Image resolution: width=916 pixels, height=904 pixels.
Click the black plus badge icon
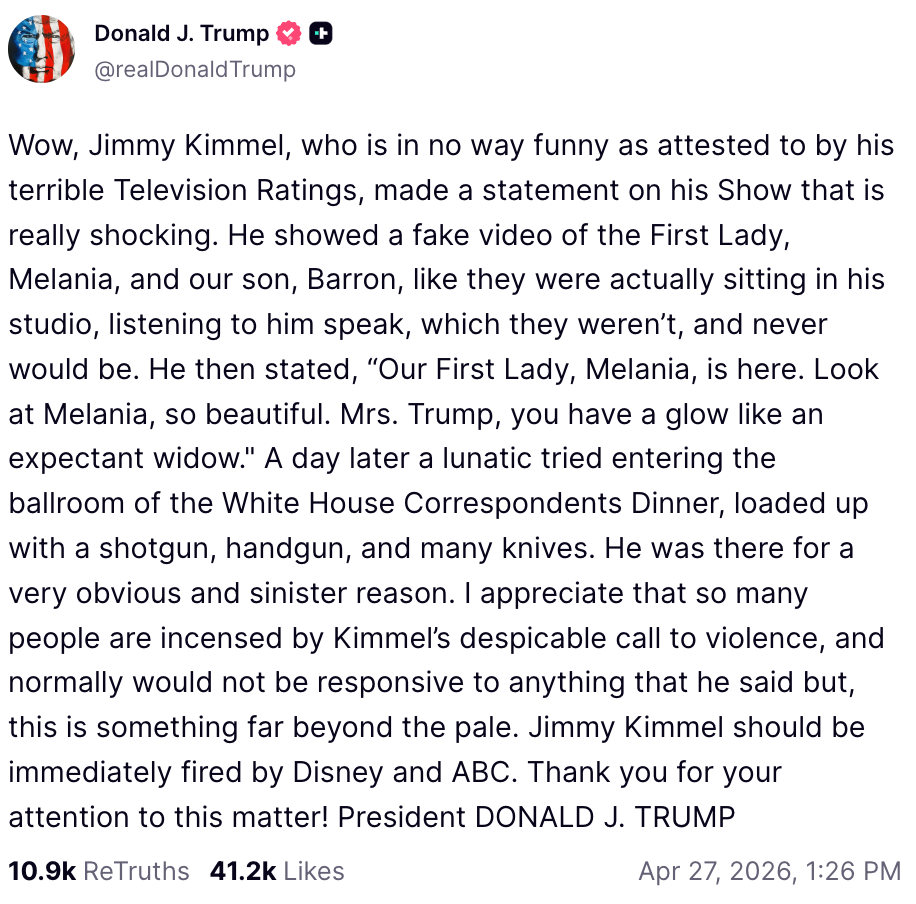[320, 34]
